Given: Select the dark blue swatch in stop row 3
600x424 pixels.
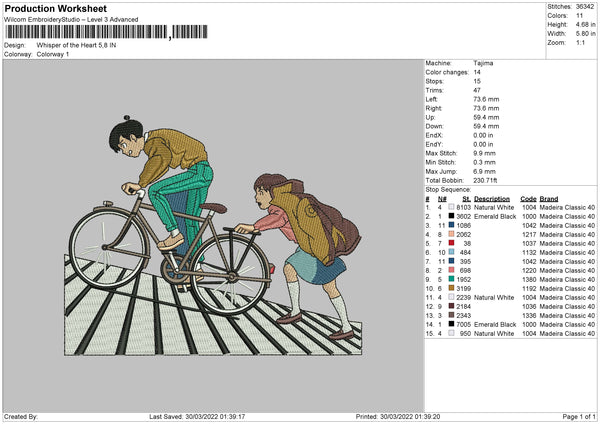Looking at the screenshot, I should [x=452, y=225].
